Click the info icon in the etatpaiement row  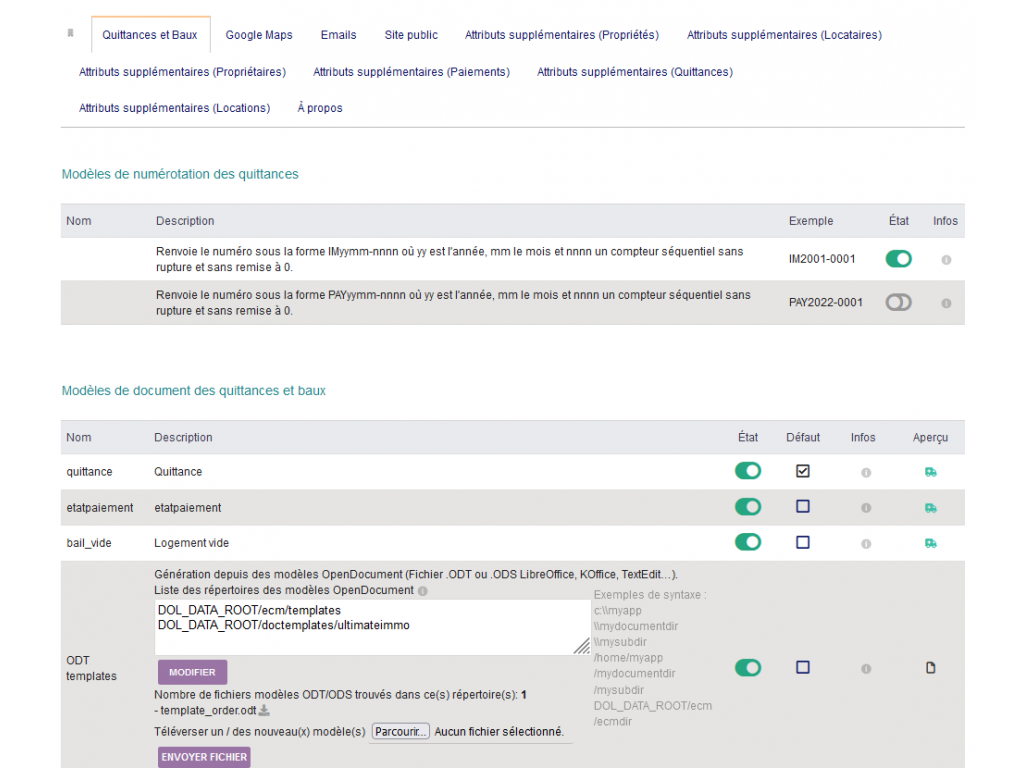coord(866,507)
